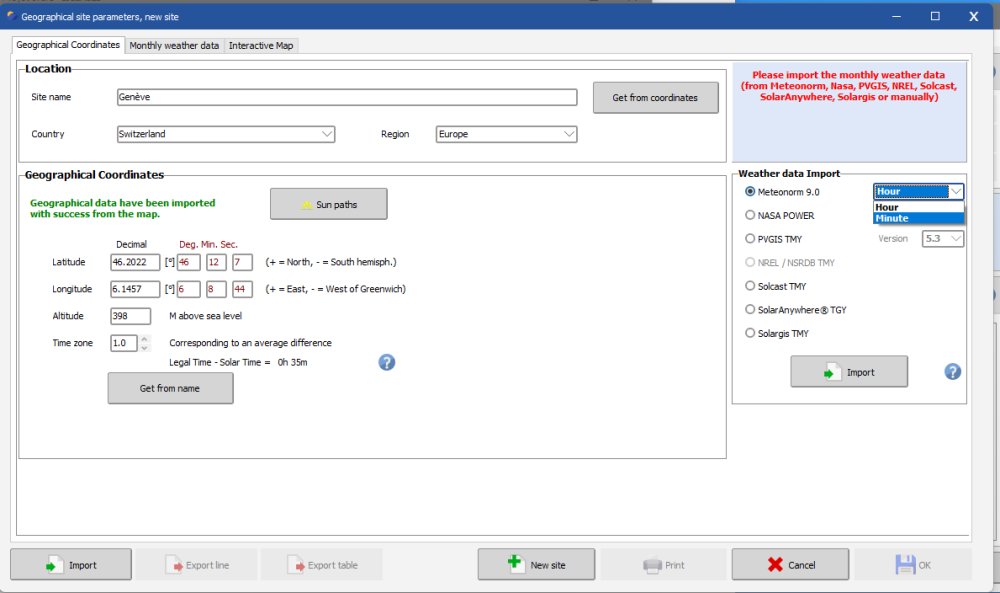Select the NASA POWER radio button
1000x593 pixels.
click(x=750, y=216)
